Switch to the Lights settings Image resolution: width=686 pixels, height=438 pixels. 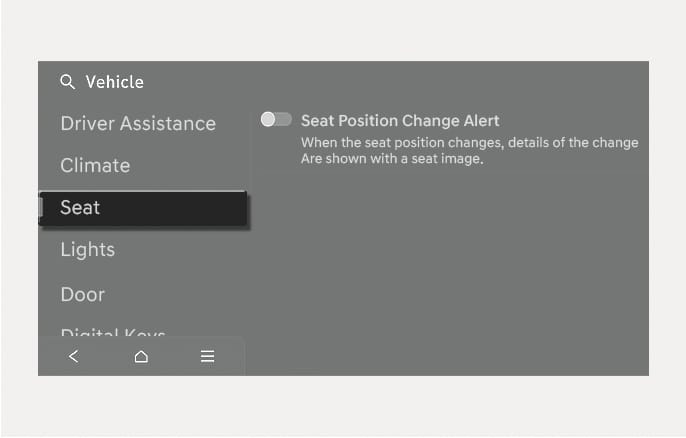88,250
